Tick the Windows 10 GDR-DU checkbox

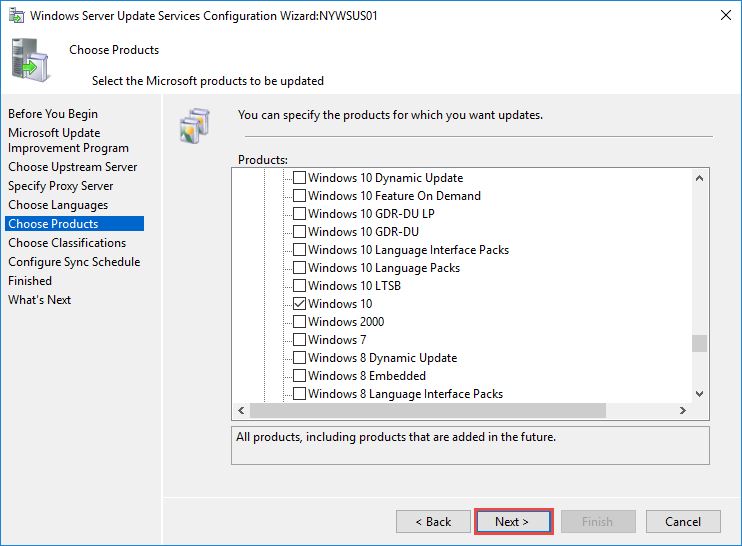coord(299,232)
